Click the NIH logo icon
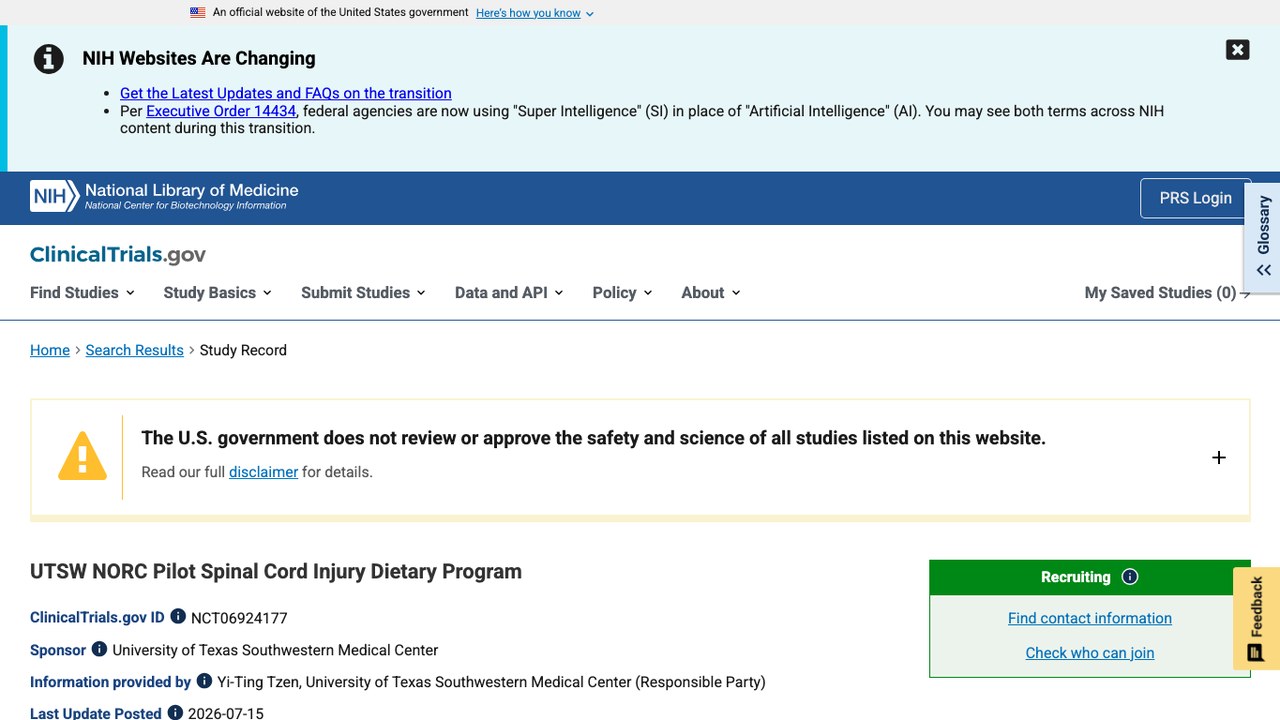This screenshot has width=1280, height=720. [x=55, y=197]
